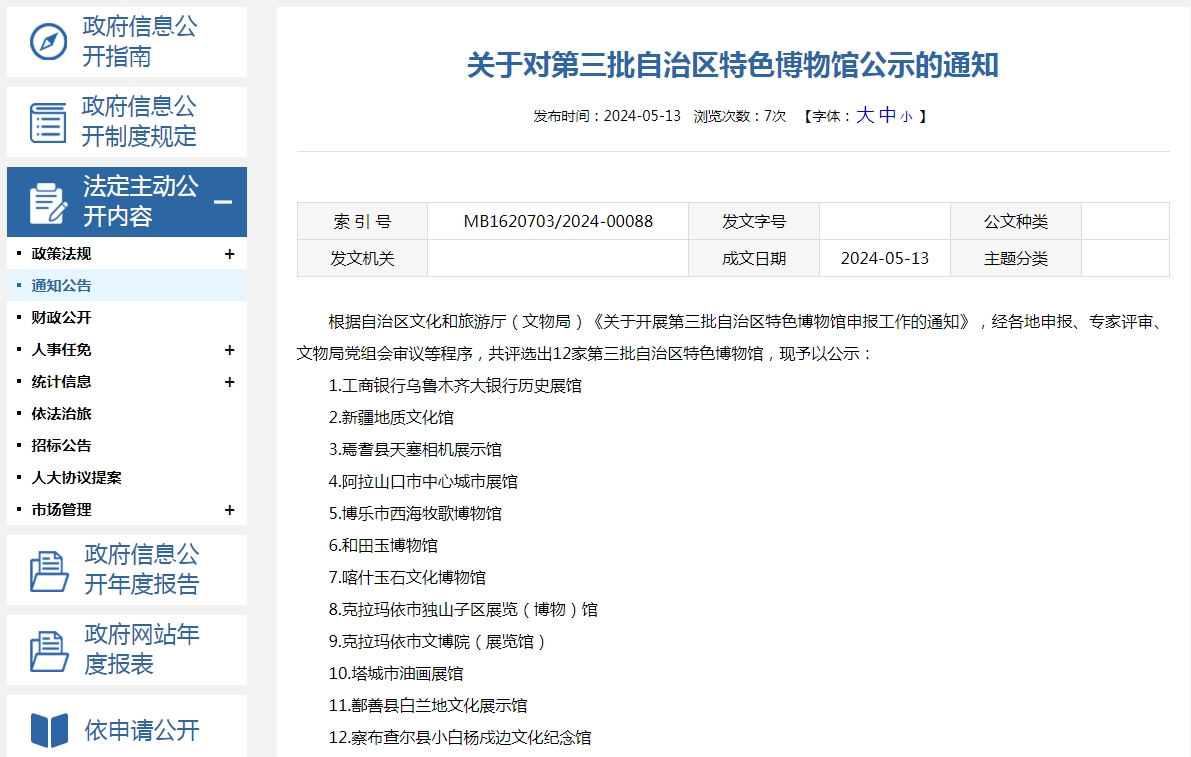Click the publish date 发布时间：2024-05-13 text
The image size is (1191, 757).
[607, 116]
